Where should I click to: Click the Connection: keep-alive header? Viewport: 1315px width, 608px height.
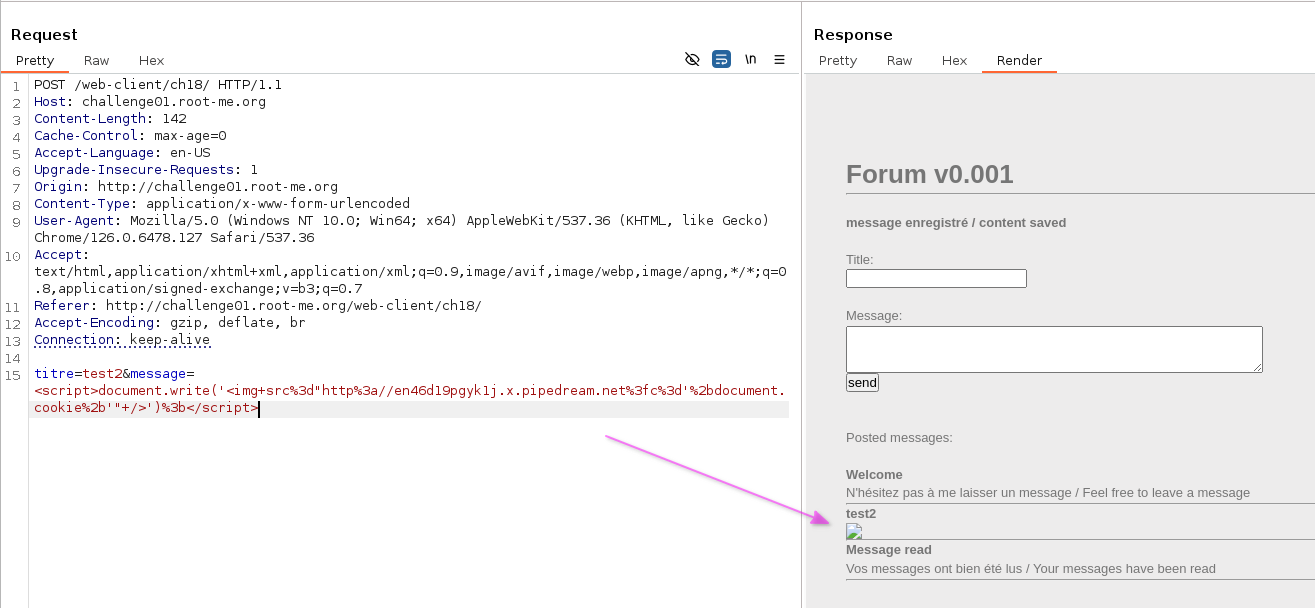point(122,340)
